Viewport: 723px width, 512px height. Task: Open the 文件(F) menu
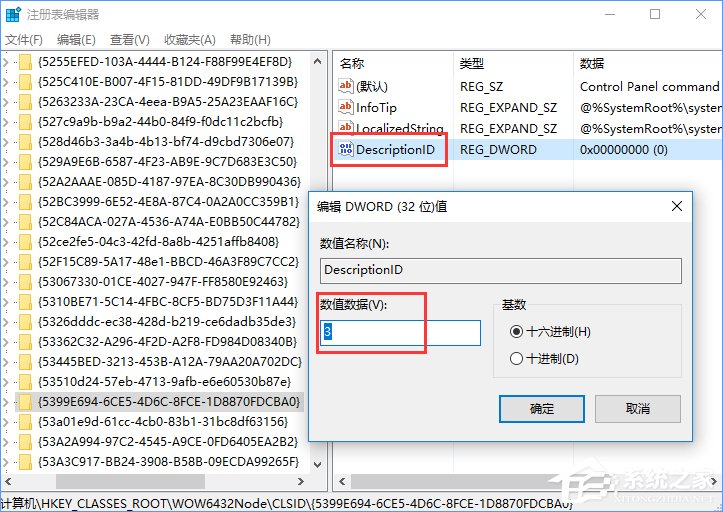(24, 40)
